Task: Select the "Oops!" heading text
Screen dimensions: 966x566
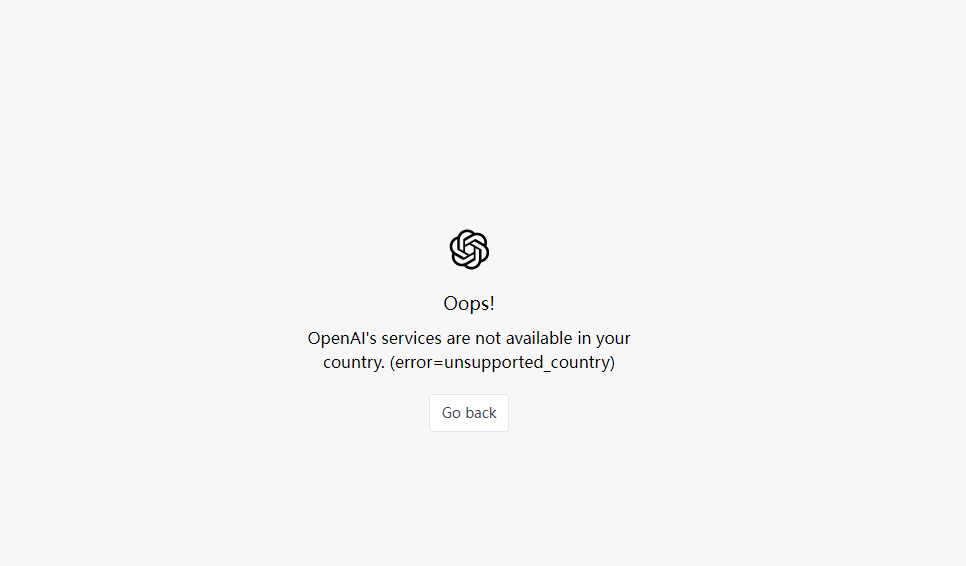Action: click(x=469, y=304)
